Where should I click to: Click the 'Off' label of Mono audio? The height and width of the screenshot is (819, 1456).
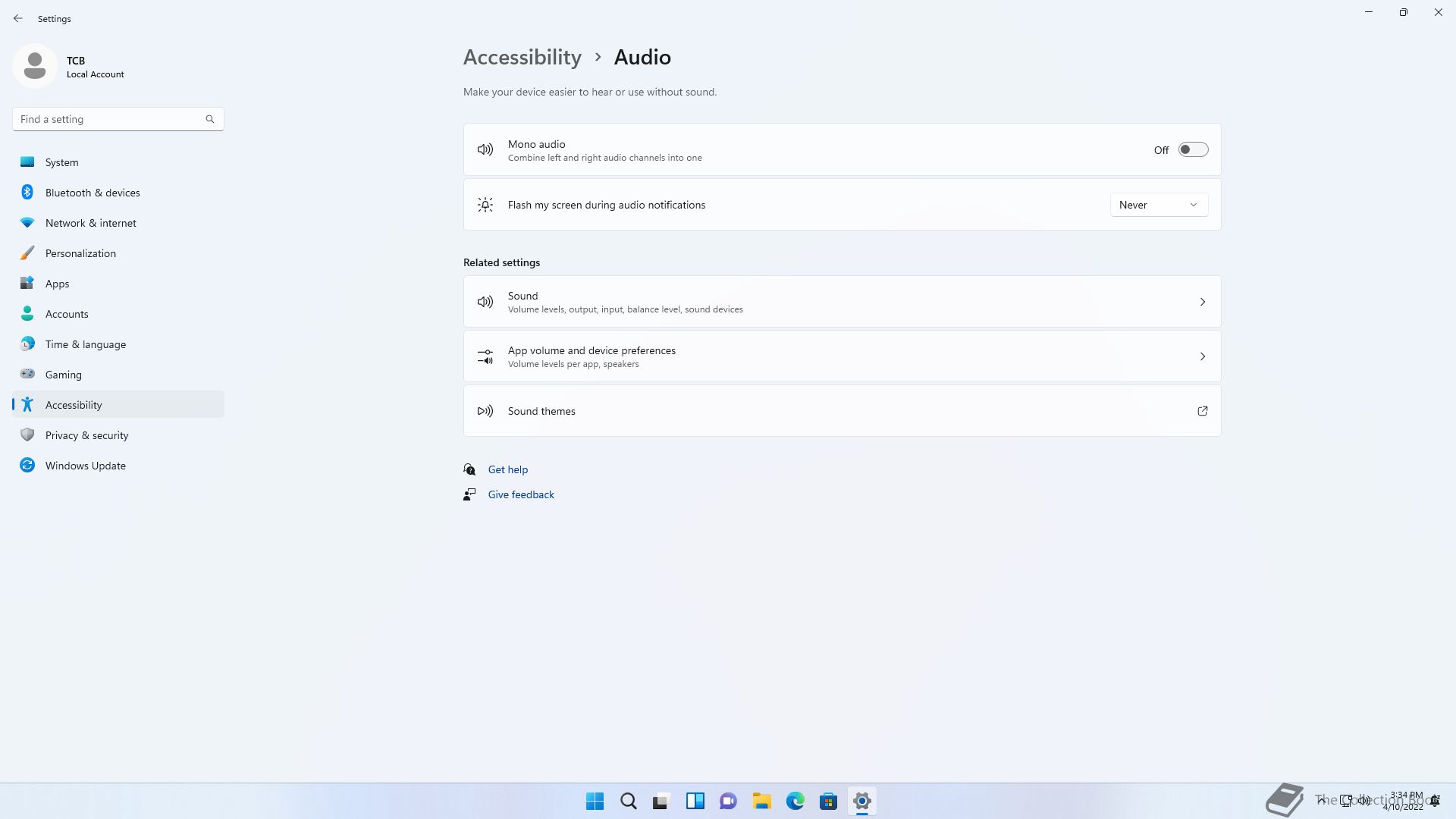[x=1161, y=150]
